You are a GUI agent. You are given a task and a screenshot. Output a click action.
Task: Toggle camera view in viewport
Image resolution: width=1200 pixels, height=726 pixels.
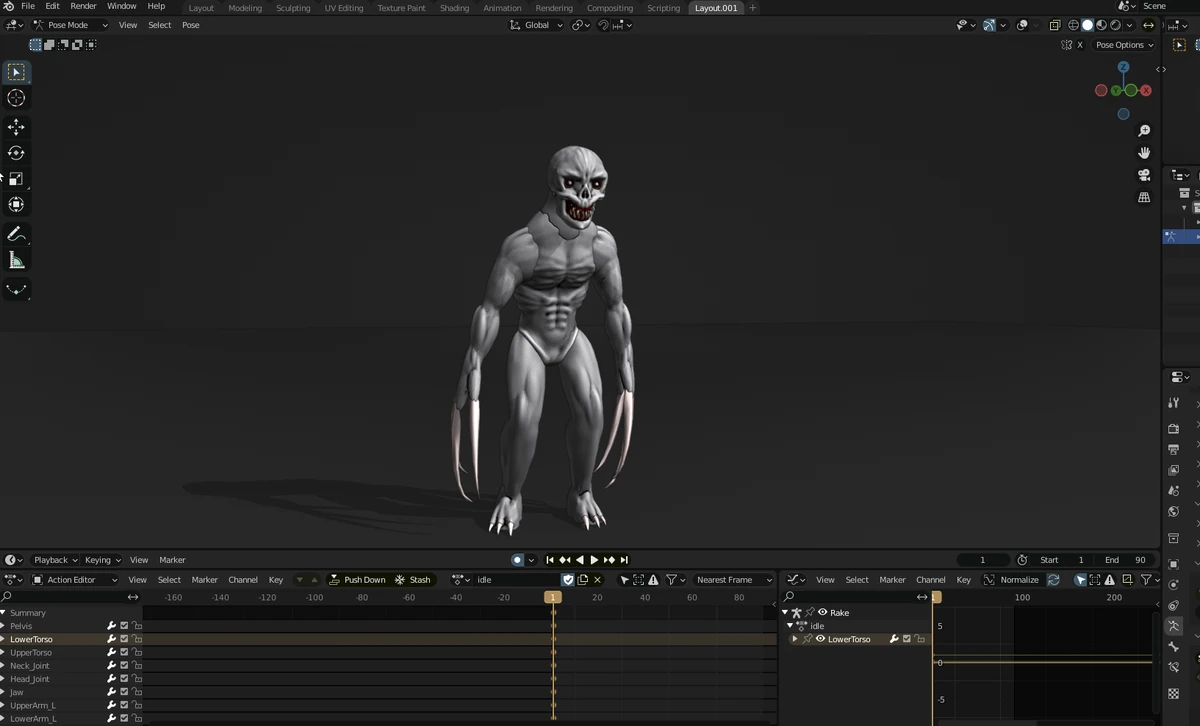tap(1144, 175)
